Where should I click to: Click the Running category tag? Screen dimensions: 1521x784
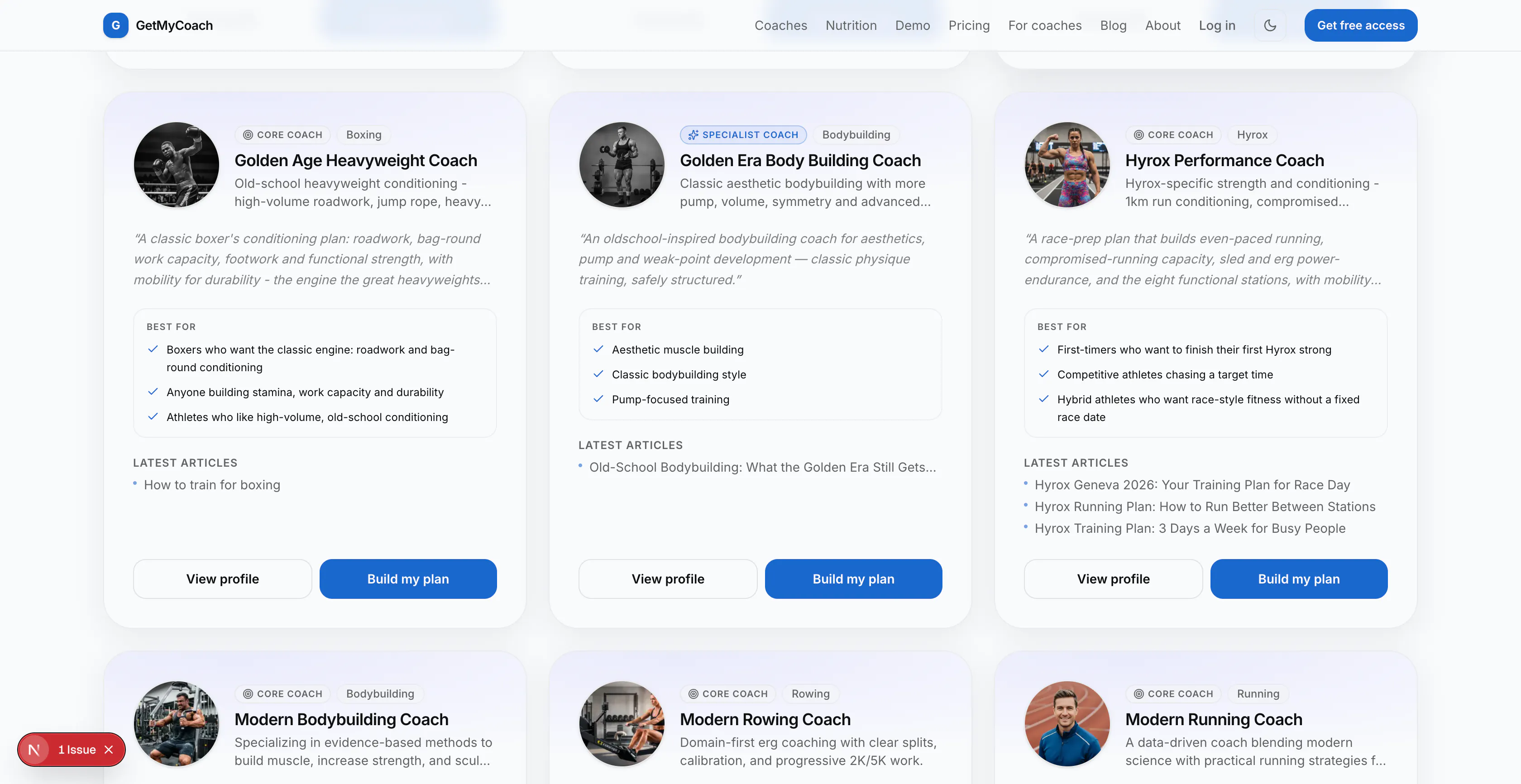click(x=1258, y=693)
